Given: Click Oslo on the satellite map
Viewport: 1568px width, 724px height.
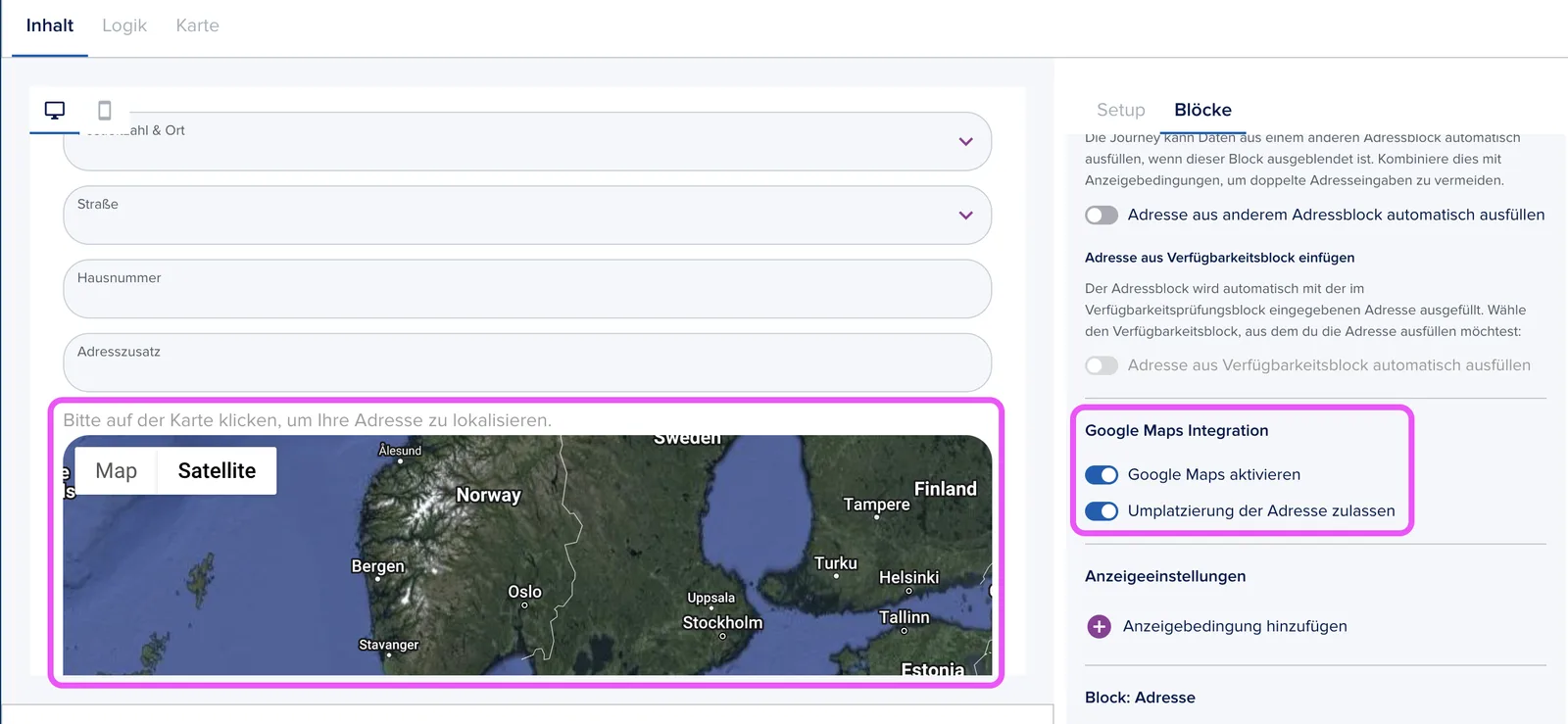Looking at the screenshot, I should point(524,592).
